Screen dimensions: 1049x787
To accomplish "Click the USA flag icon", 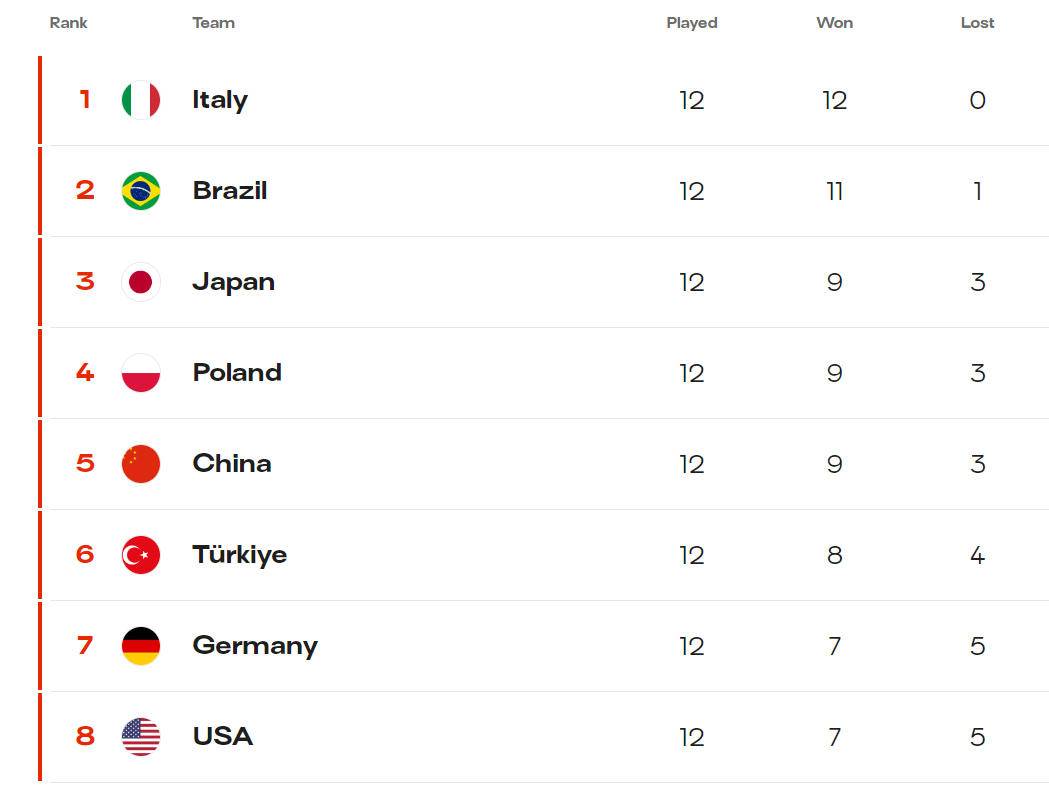I will pos(140,737).
